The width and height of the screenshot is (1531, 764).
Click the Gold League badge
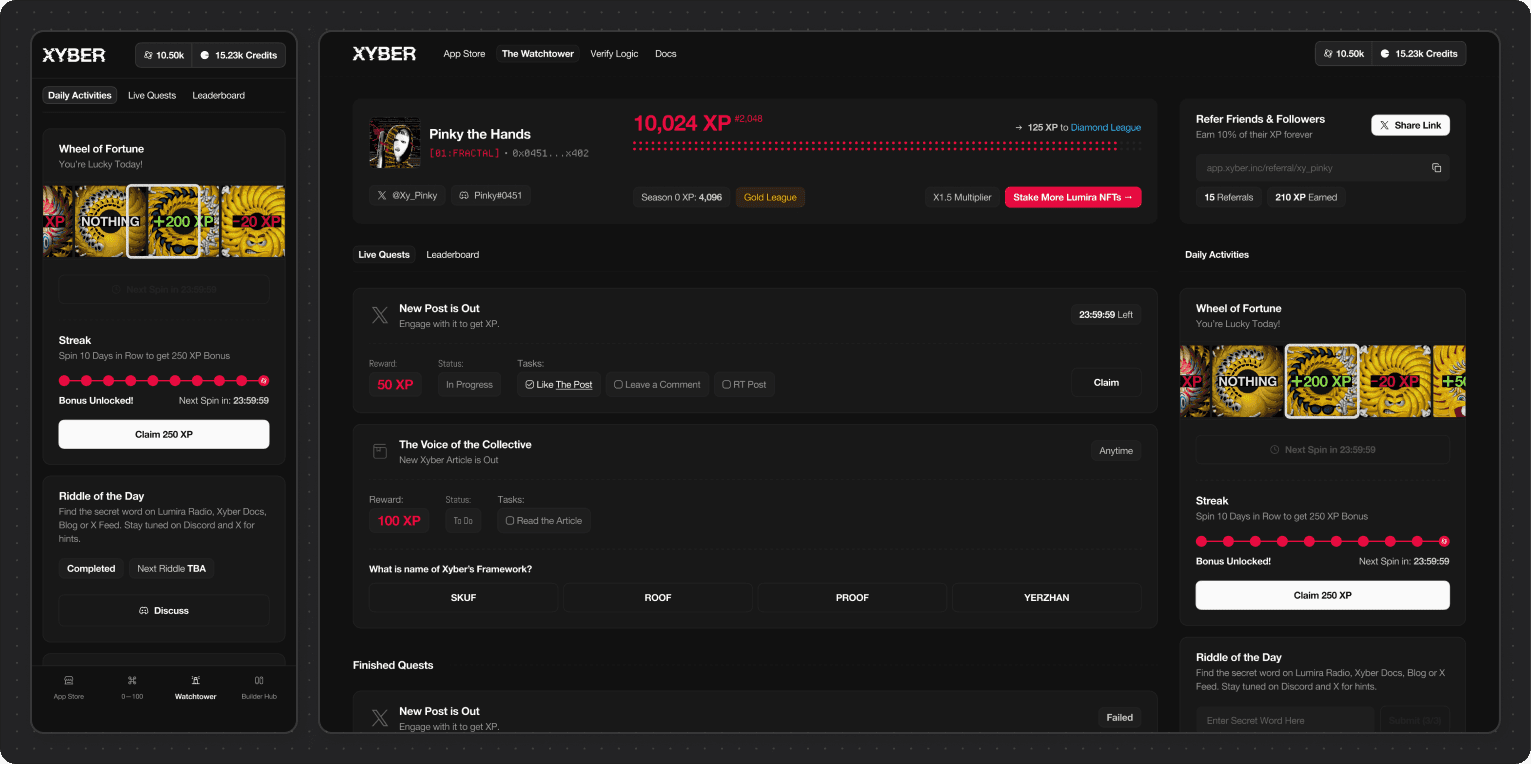coord(770,197)
